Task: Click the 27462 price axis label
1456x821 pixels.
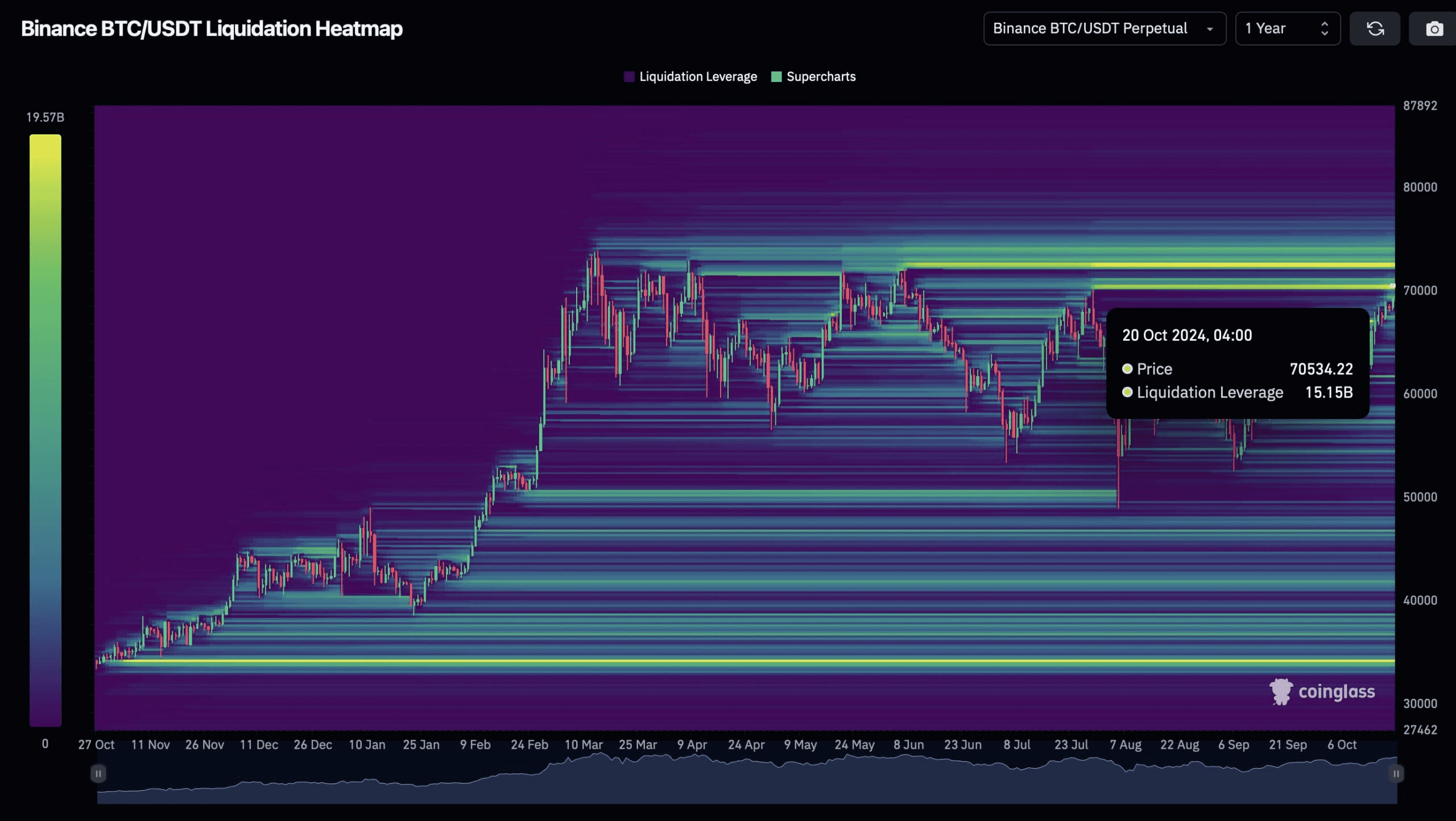Action: [1420, 730]
